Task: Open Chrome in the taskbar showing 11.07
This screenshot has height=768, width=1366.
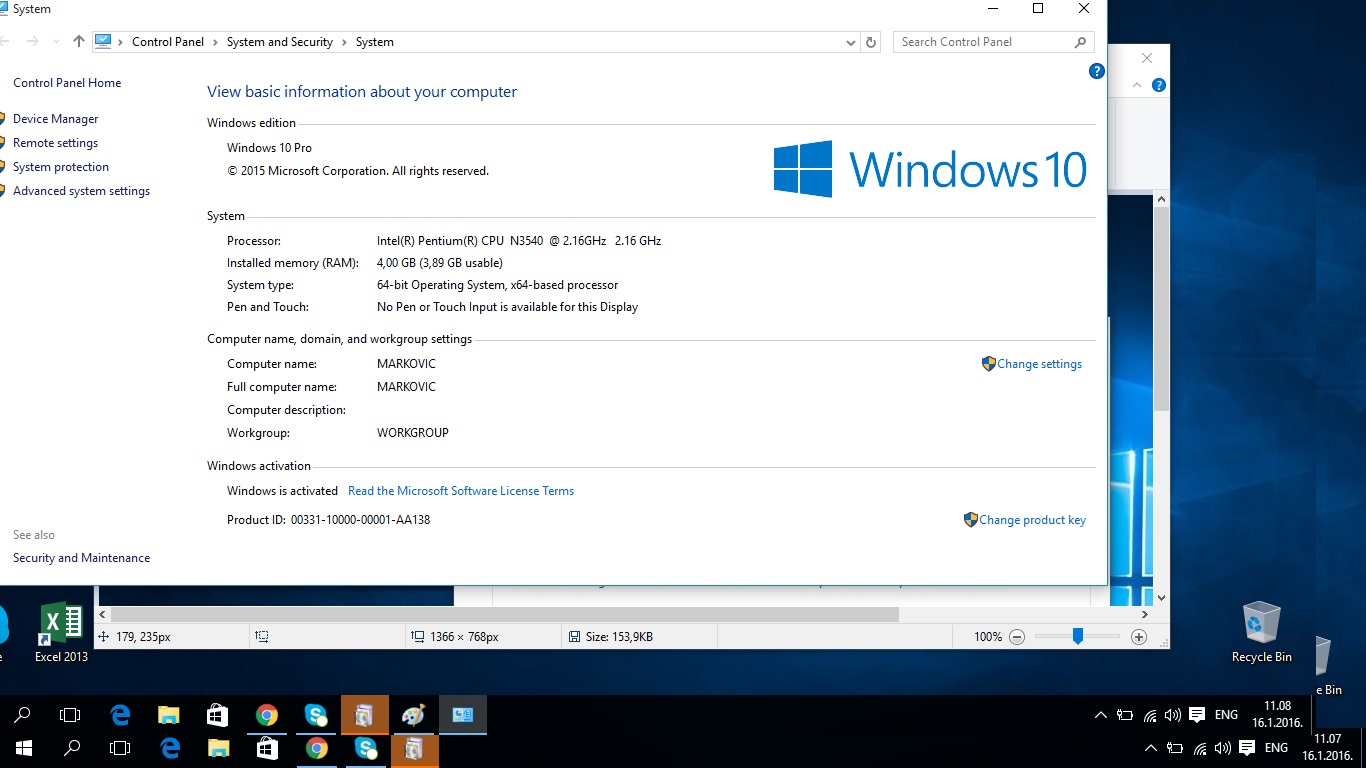Action: [316, 748]
